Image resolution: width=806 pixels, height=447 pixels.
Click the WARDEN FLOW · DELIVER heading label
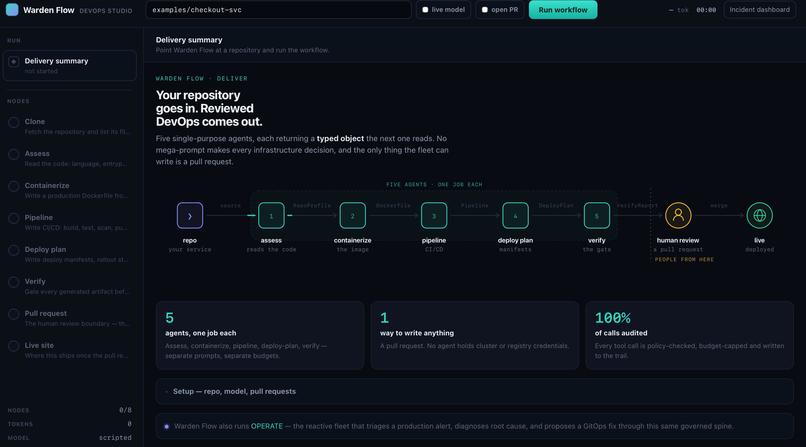pos(202,79)
